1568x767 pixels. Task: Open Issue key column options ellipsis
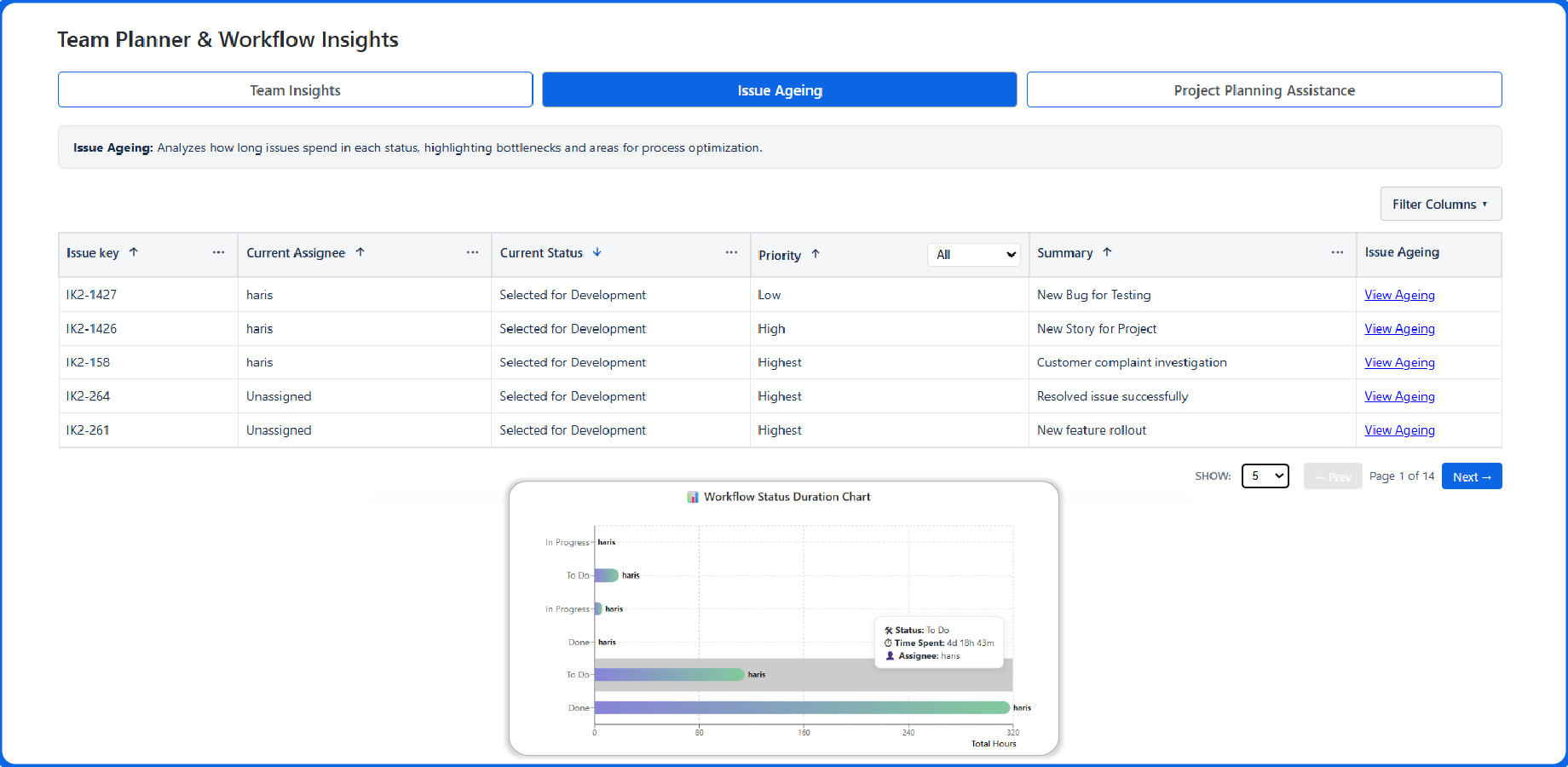(218, 252)
